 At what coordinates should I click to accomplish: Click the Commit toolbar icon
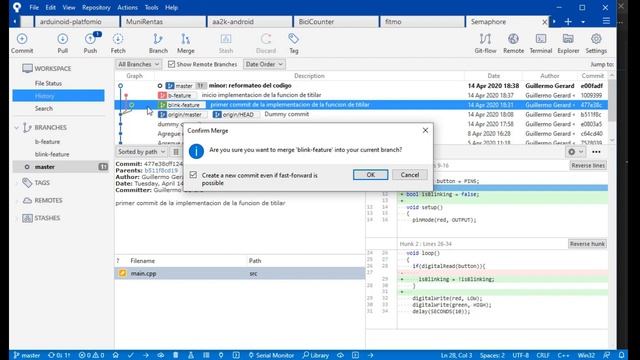(x=22, y=43)
